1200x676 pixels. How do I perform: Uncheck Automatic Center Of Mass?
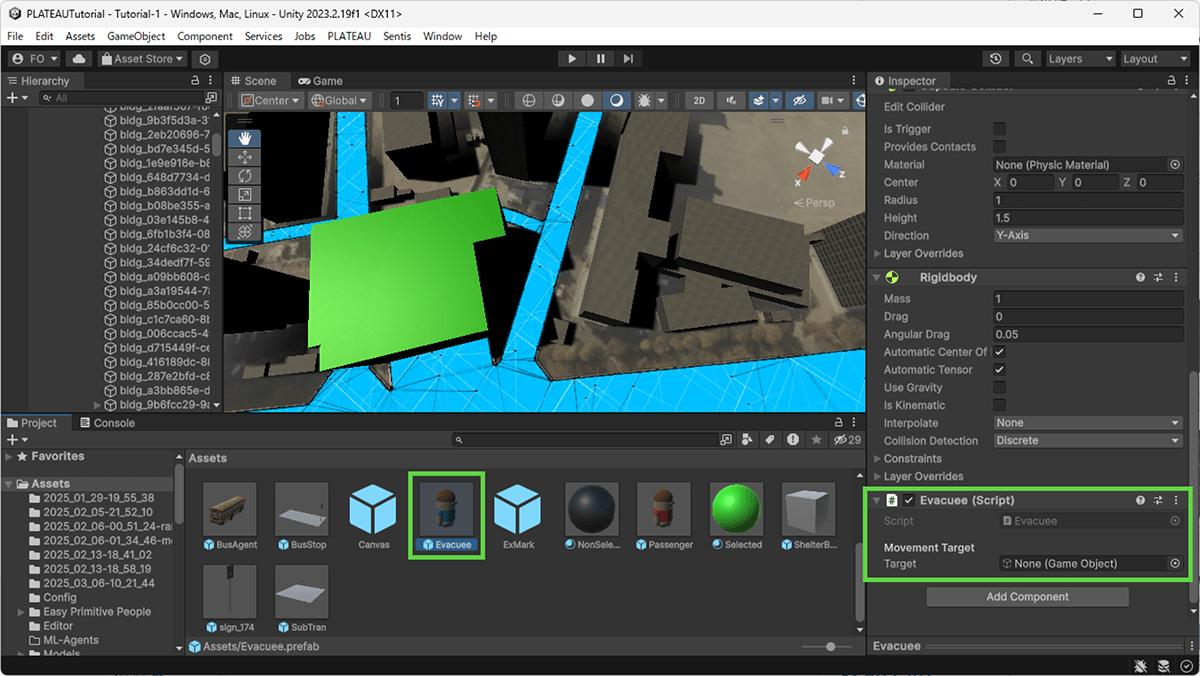[x=999, y=352]
